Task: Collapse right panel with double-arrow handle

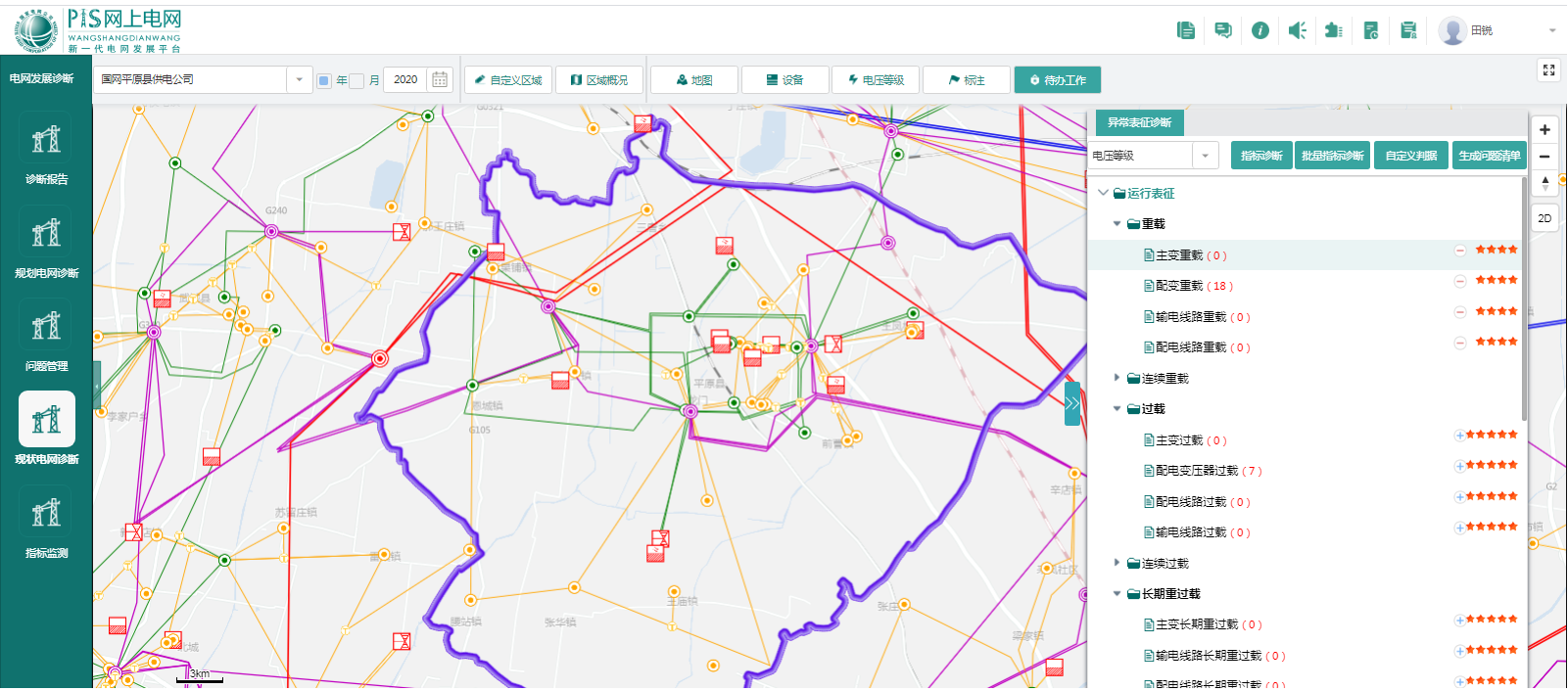Action: point(1072,403)
